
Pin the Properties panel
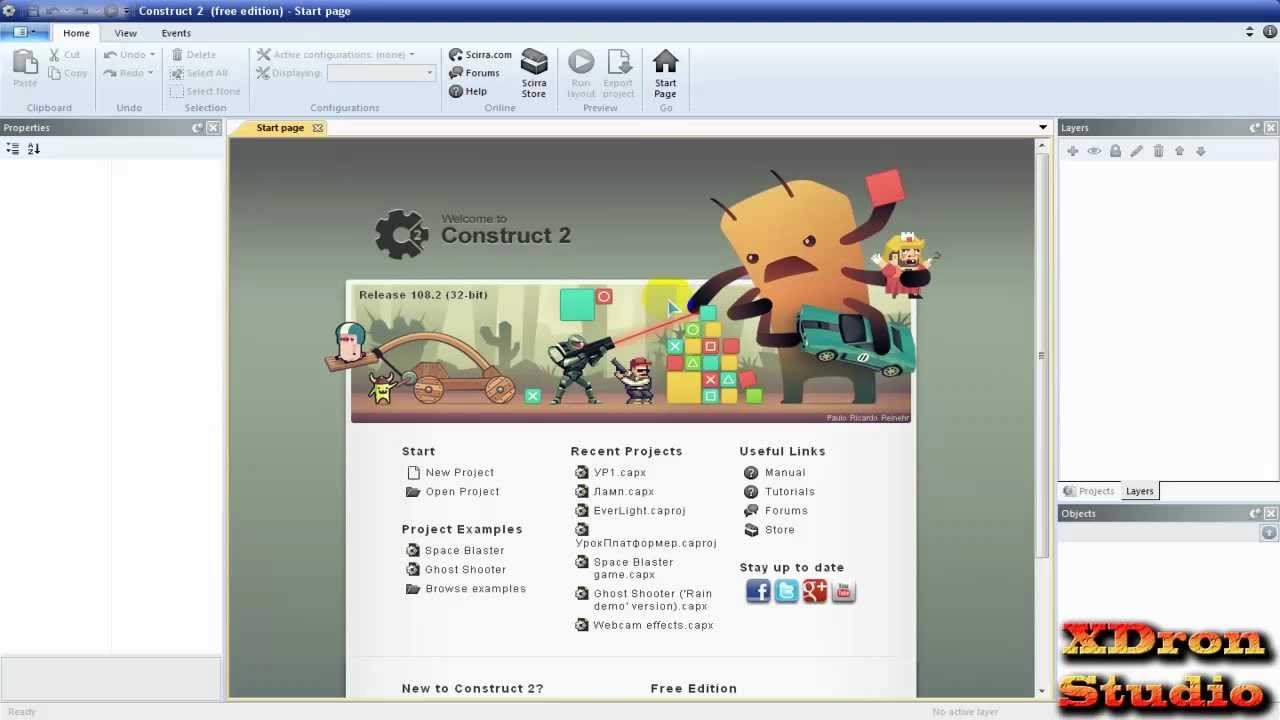tap(197, 128)
